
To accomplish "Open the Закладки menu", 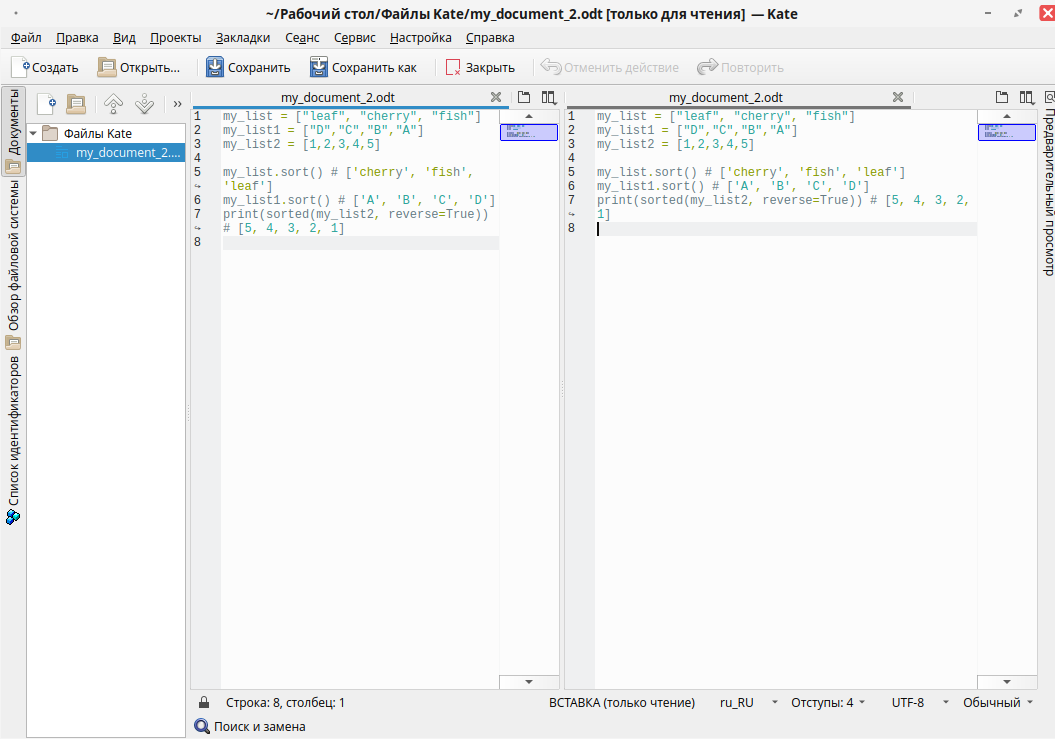I will pyautogui.click(x=243, y=37).
